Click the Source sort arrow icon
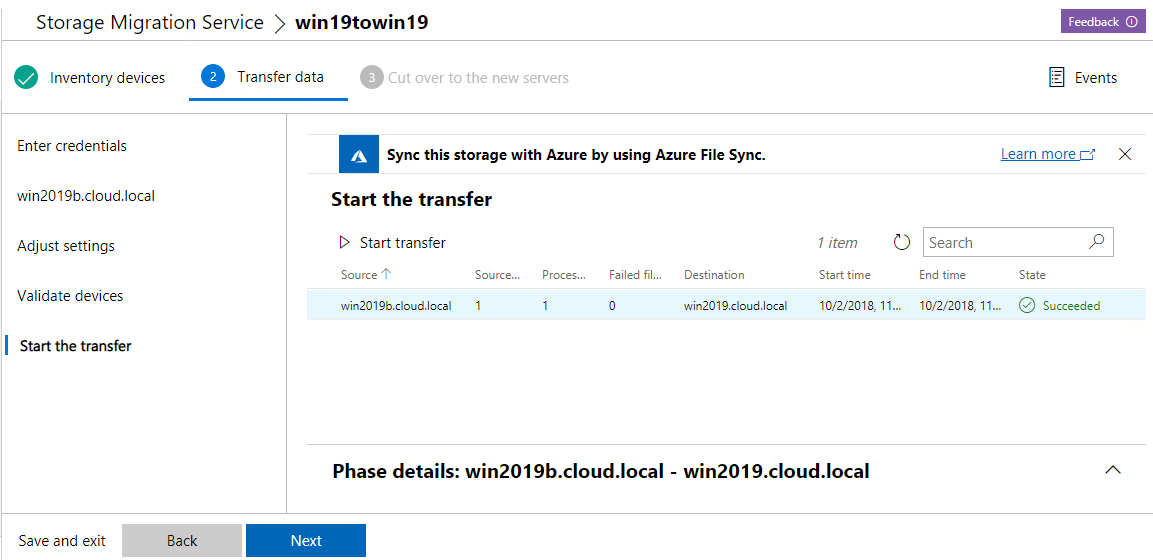 coord(386,274)
